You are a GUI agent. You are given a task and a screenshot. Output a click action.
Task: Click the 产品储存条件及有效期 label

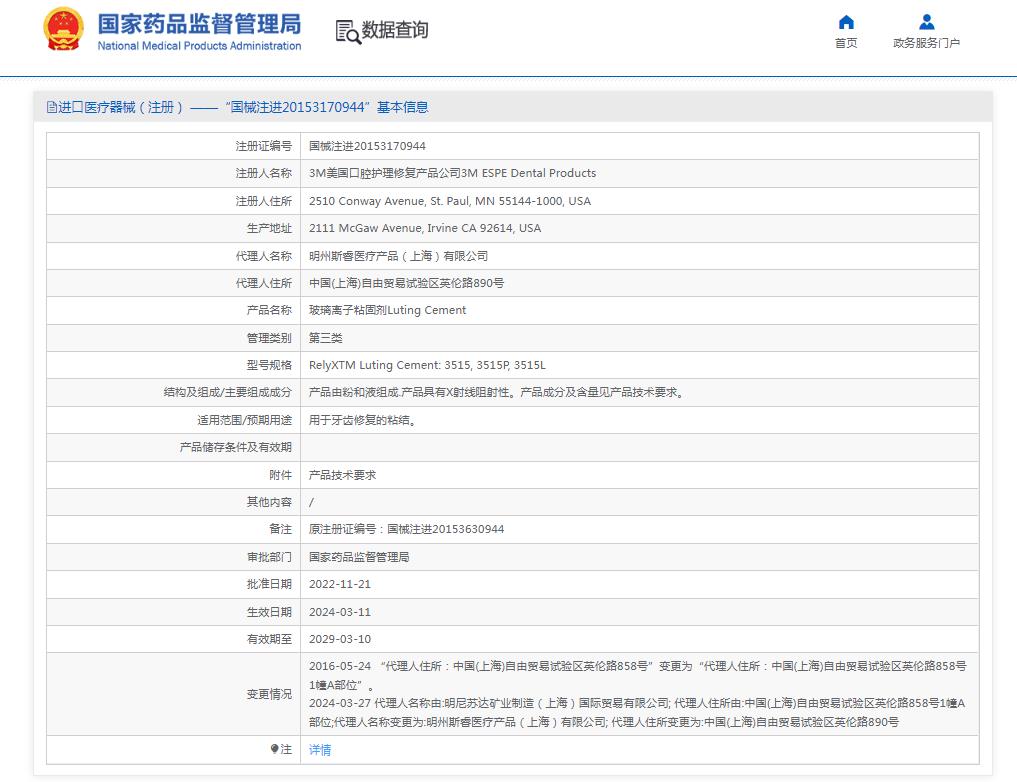235,447
